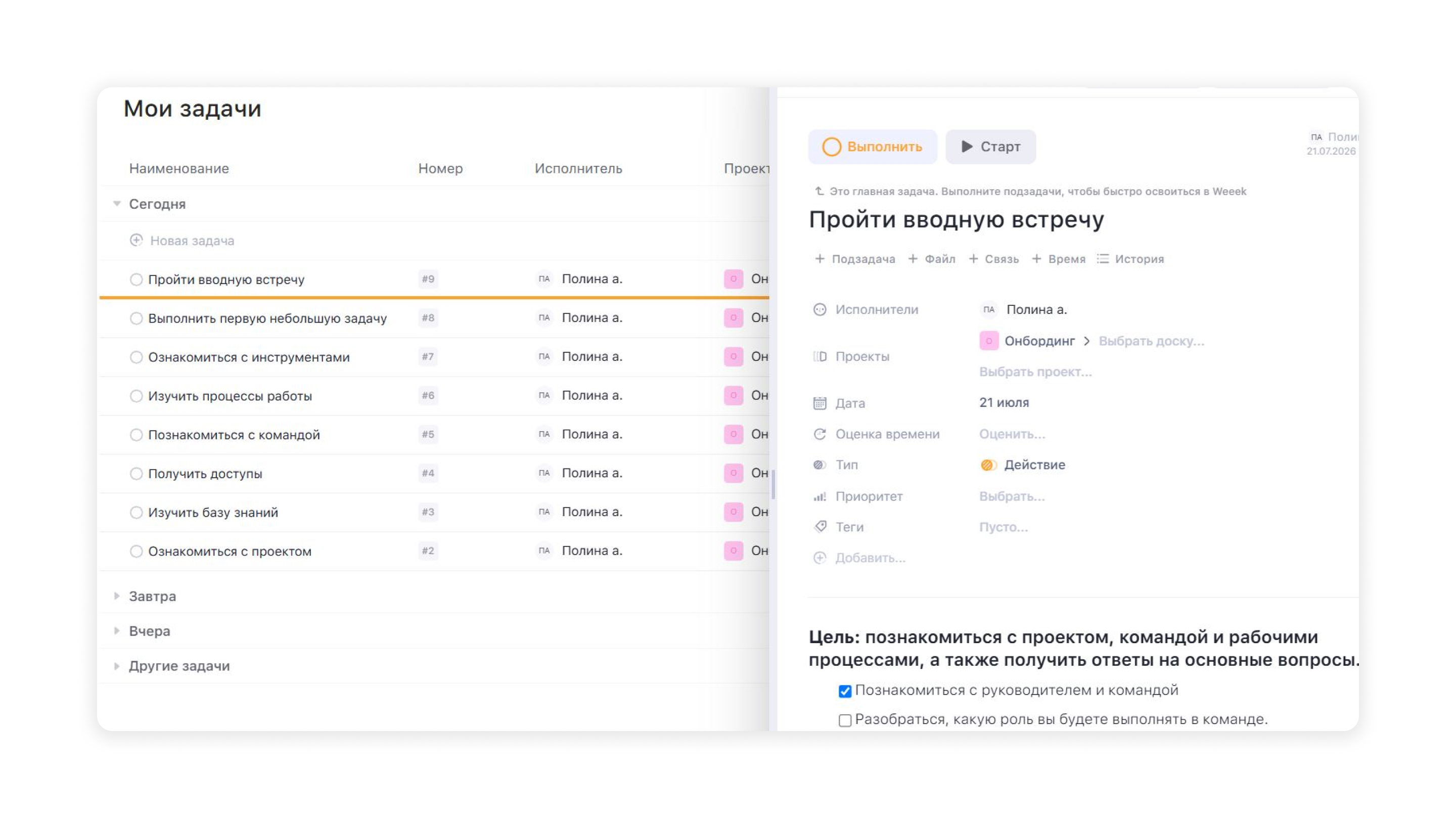
Task: Click the play icon on Старт button
Action: point(967,147)
